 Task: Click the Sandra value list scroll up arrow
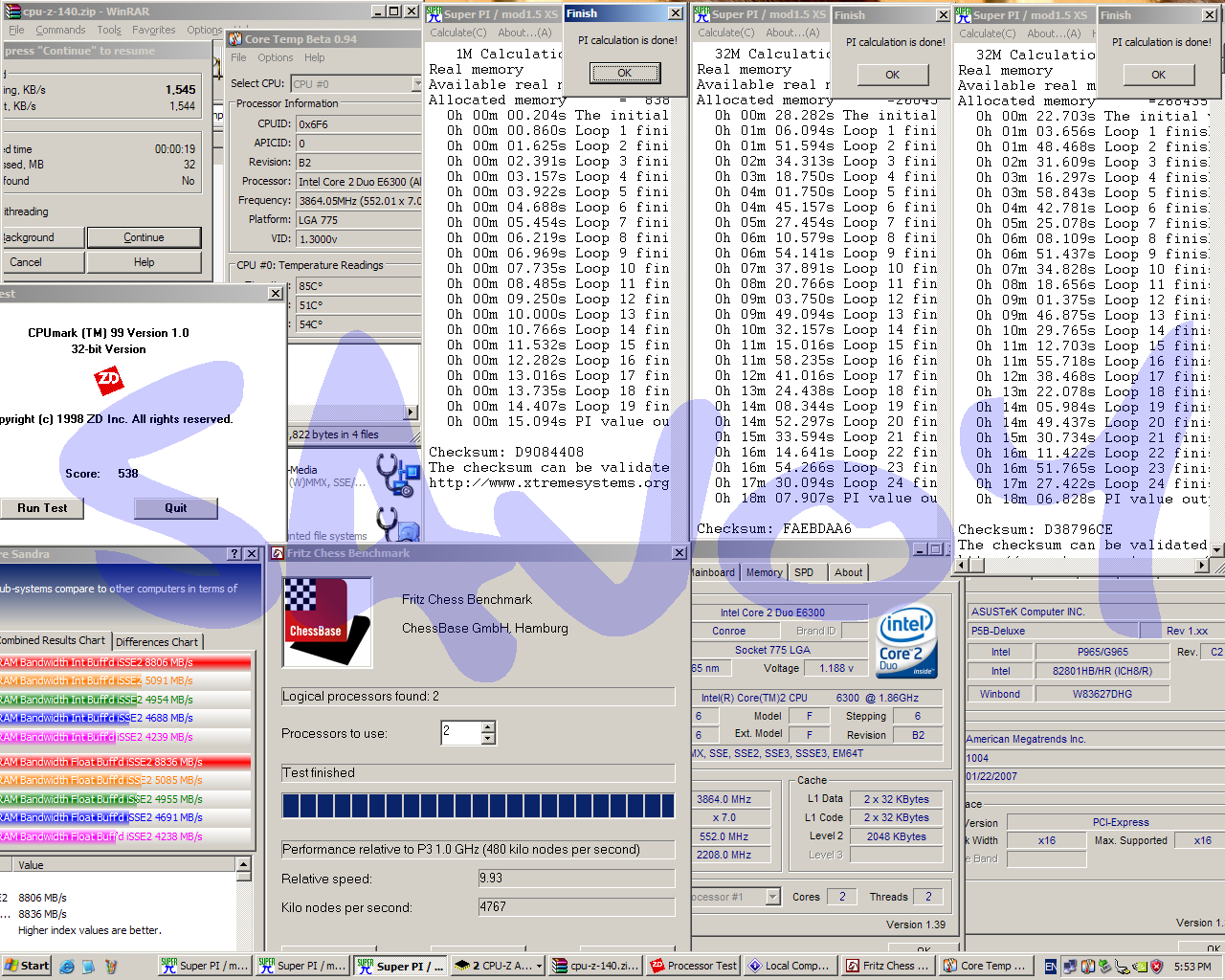tap(244, 864)
